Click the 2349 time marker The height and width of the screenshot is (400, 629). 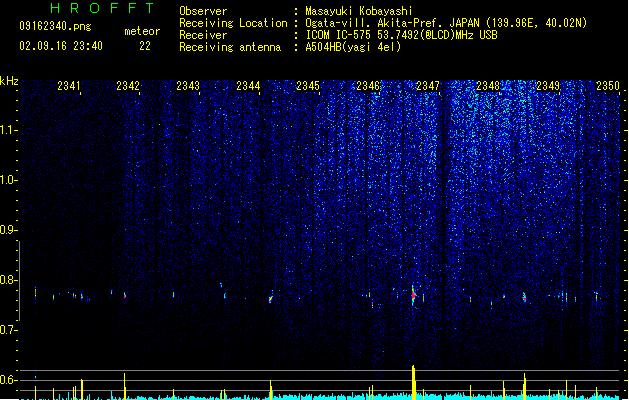pyautogui.click(x=548, y=86)
